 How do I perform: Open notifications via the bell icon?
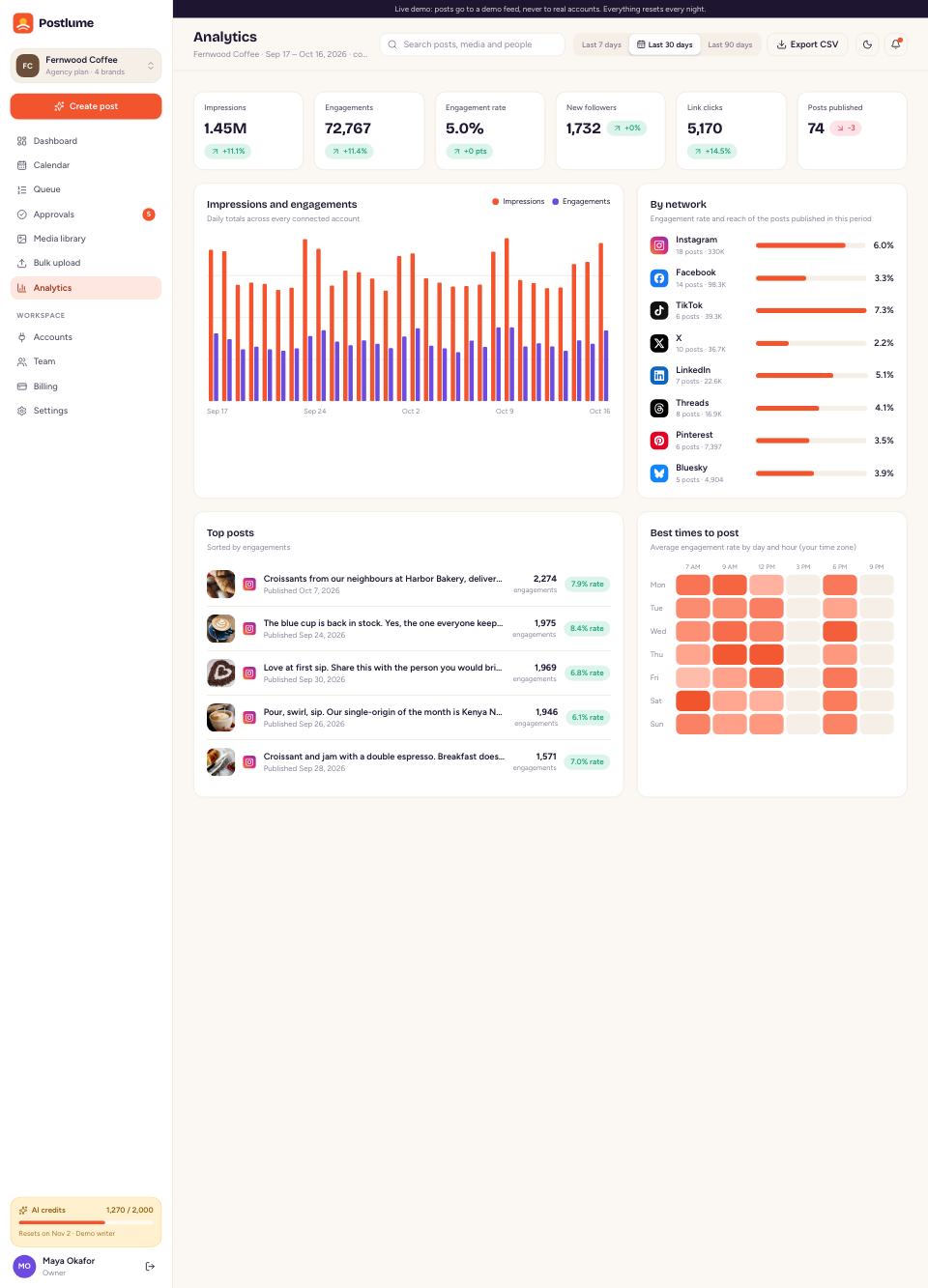[896, 44]
